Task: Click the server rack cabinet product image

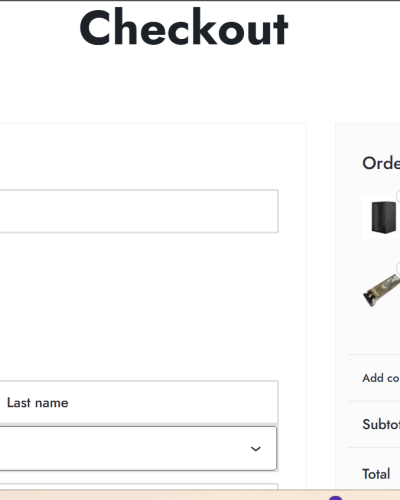Action: [382, 217]
